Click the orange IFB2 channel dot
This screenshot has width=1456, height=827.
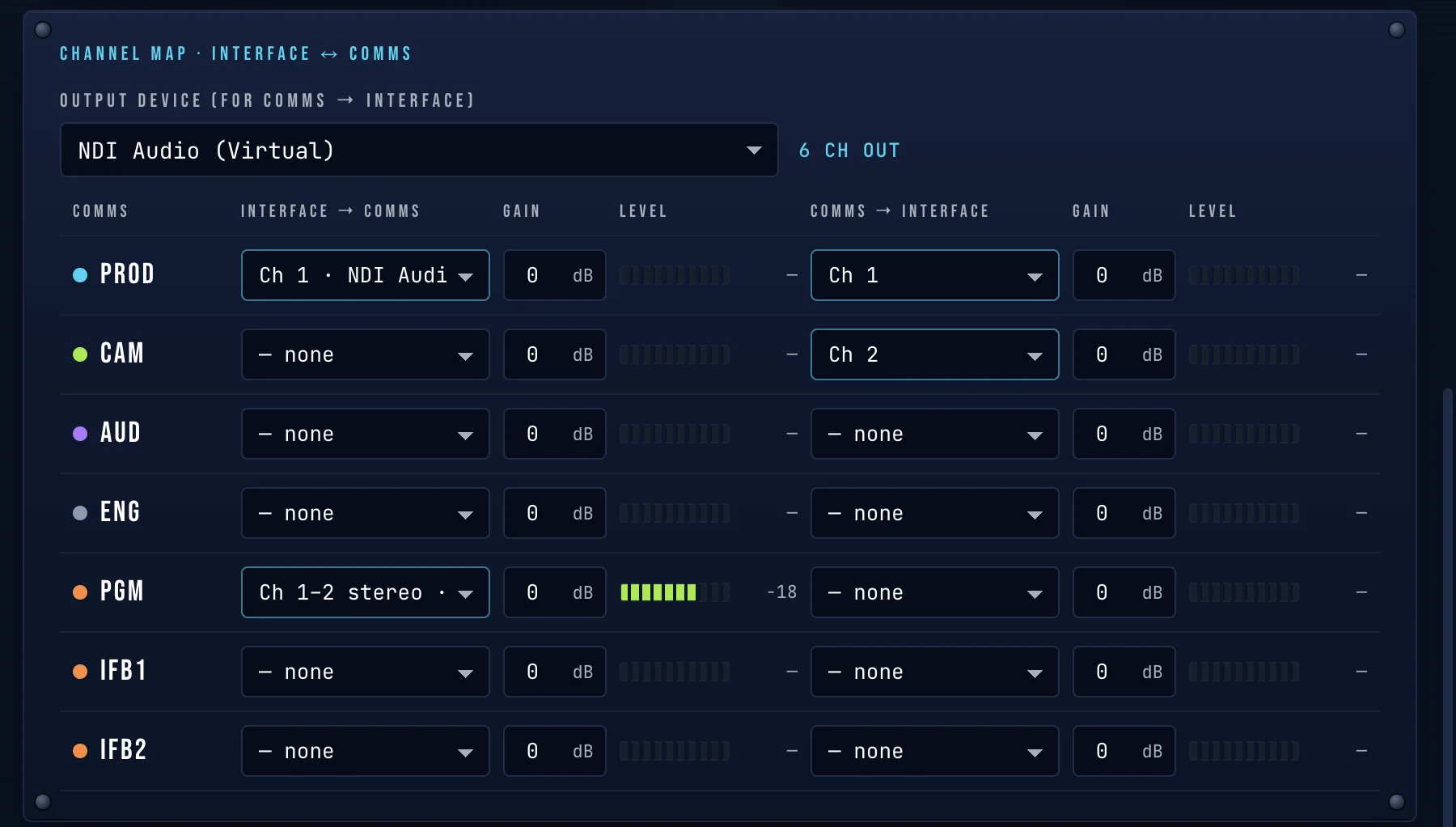pyautogui.click(x=80, y=751)
